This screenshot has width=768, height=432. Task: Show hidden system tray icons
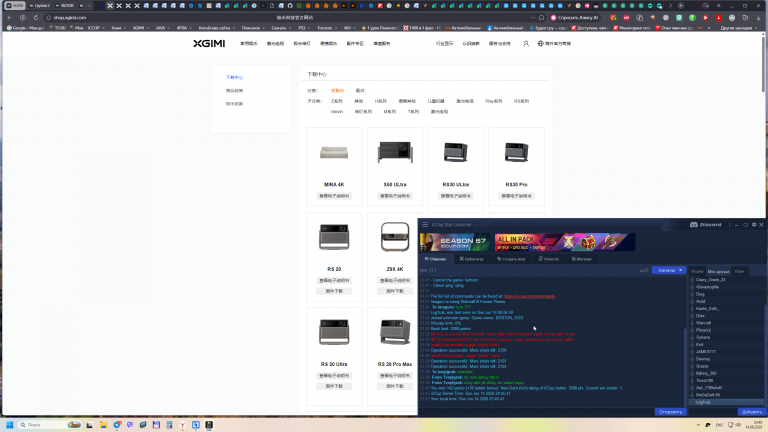(698, 425)
